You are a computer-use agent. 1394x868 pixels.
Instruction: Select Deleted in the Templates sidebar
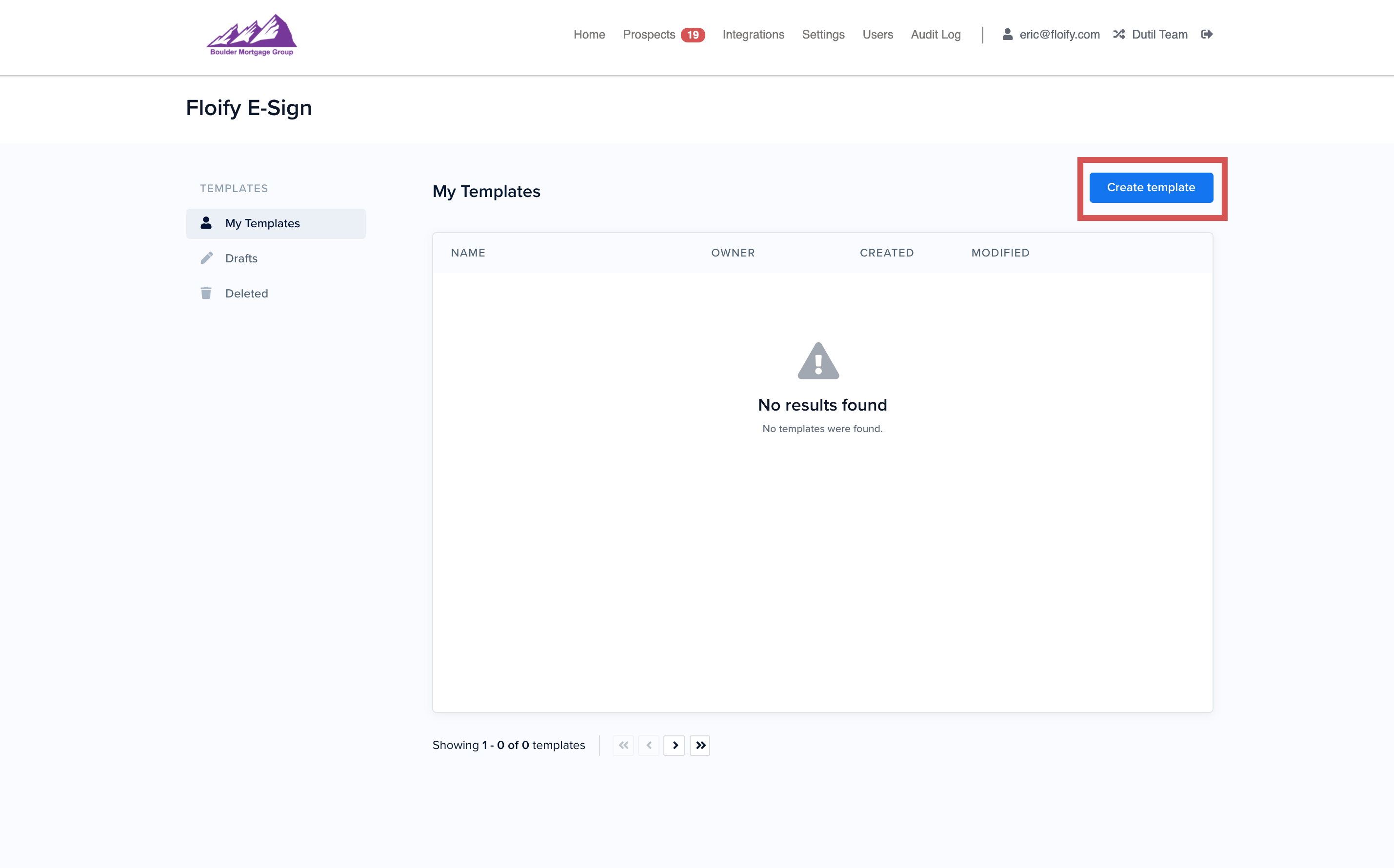[246, 293]
